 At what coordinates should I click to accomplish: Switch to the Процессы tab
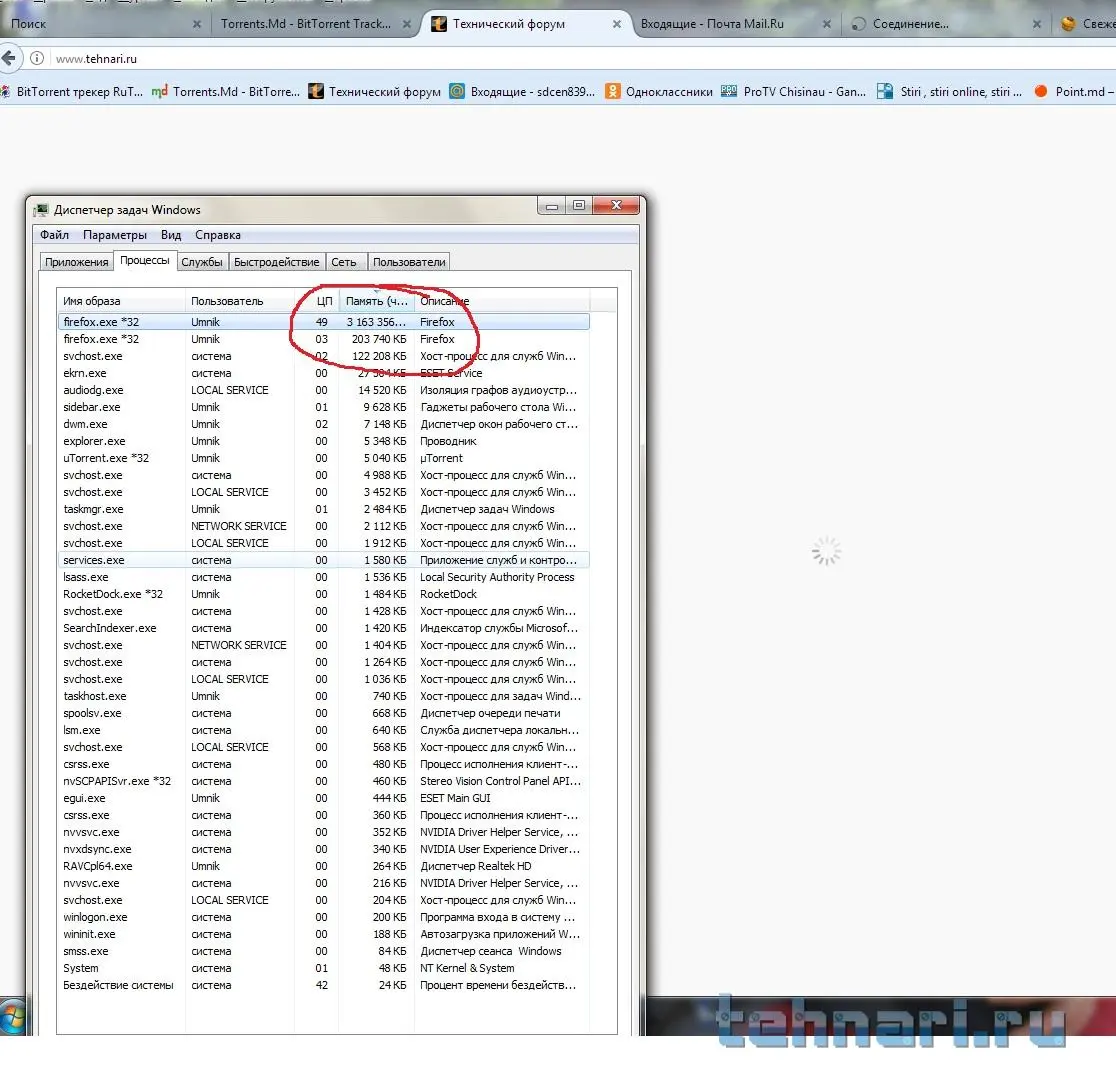(x=144, y=261)
